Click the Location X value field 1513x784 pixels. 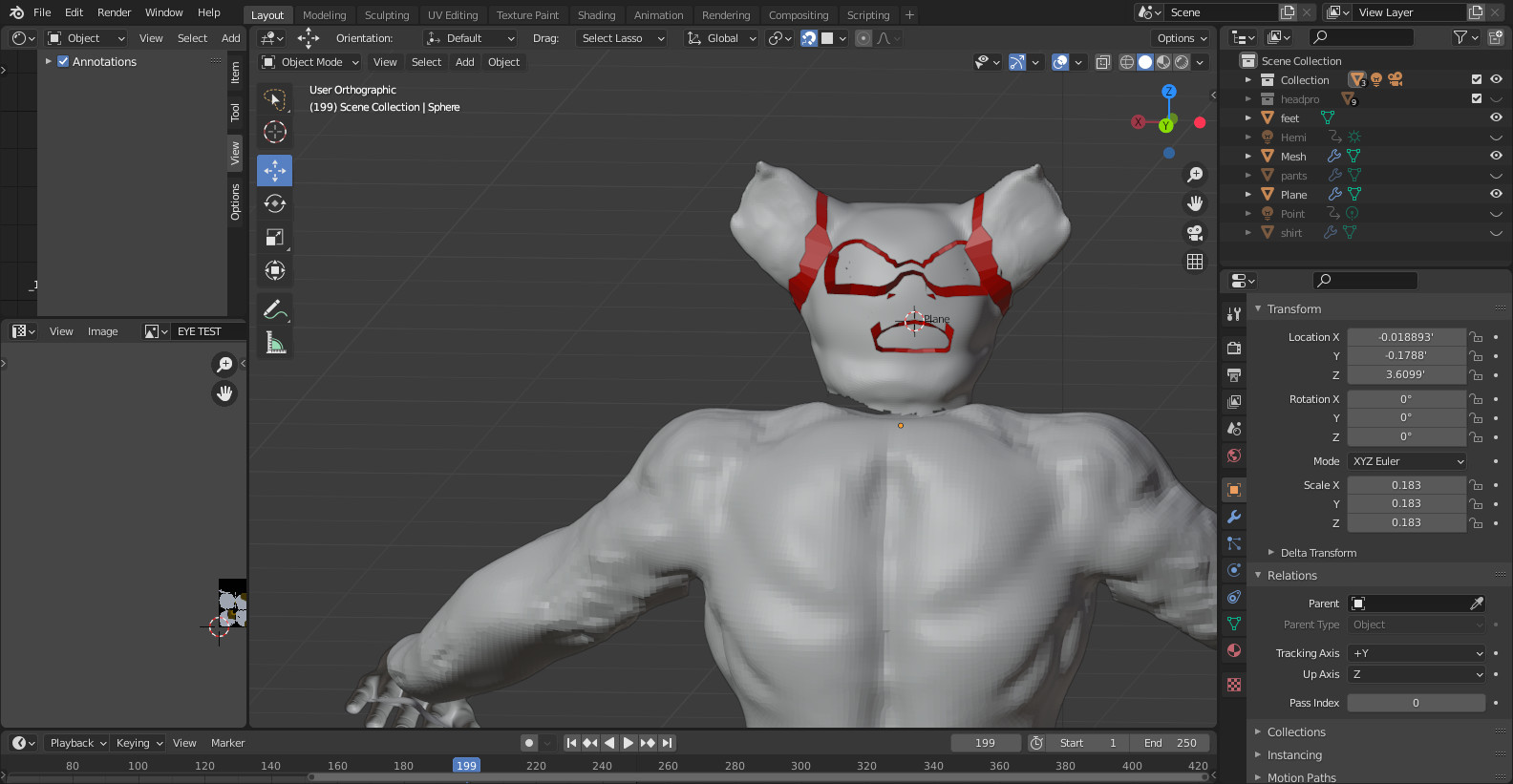click(x=1405, y=337)
